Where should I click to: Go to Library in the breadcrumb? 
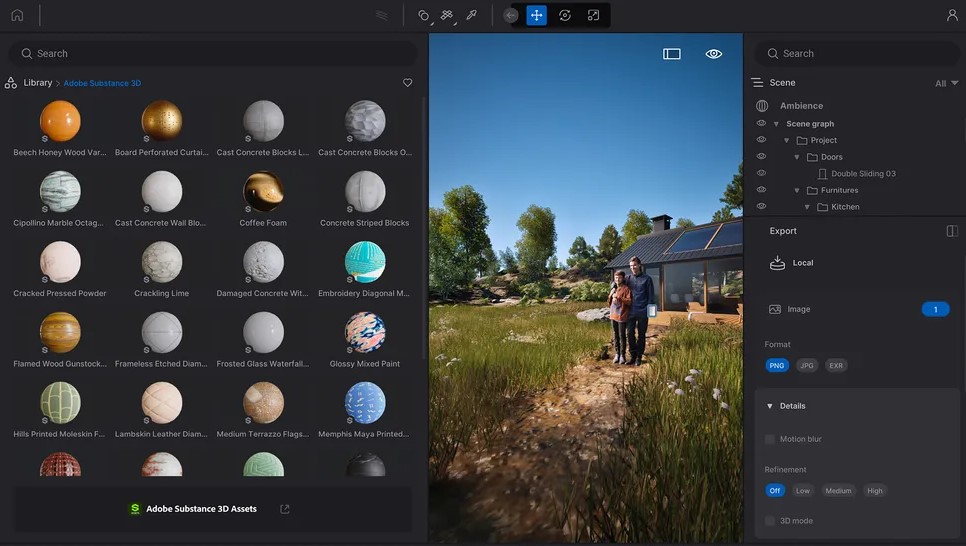click(37, 83)
